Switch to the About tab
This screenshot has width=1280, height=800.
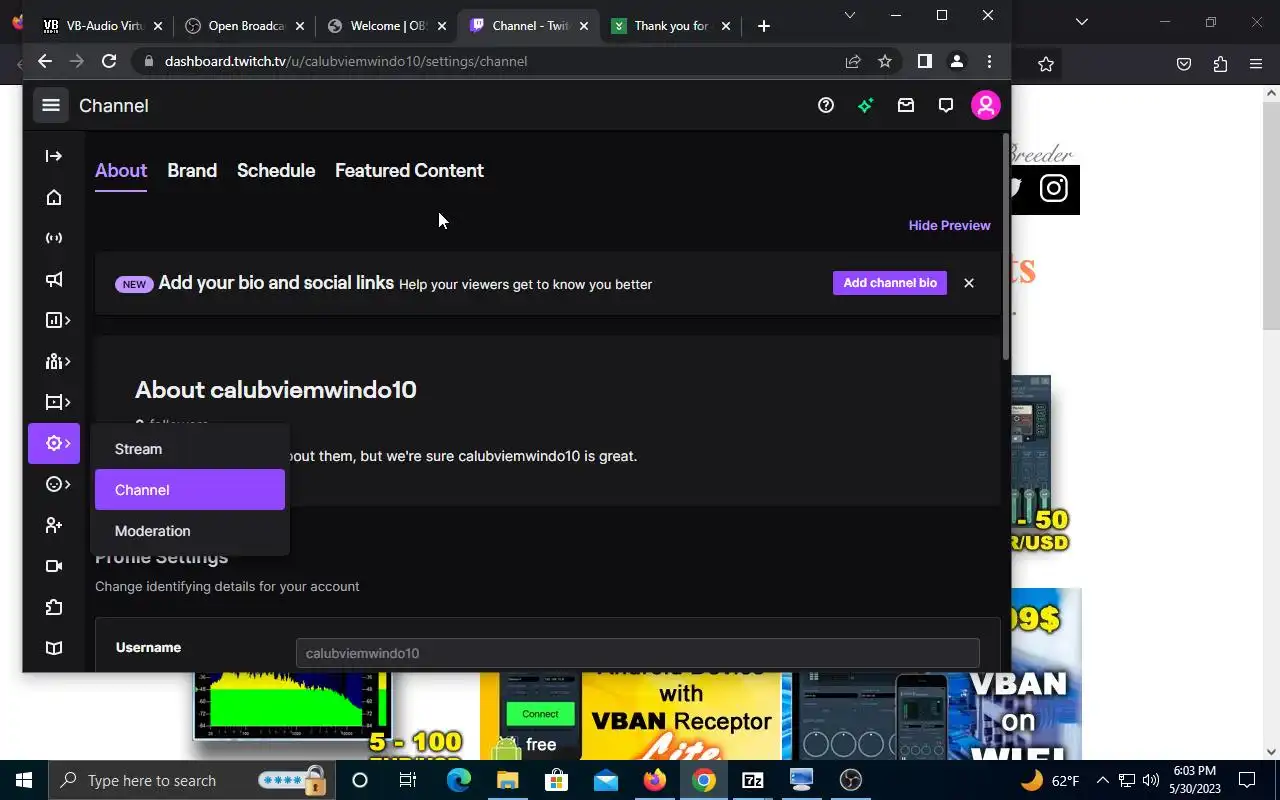121,171
